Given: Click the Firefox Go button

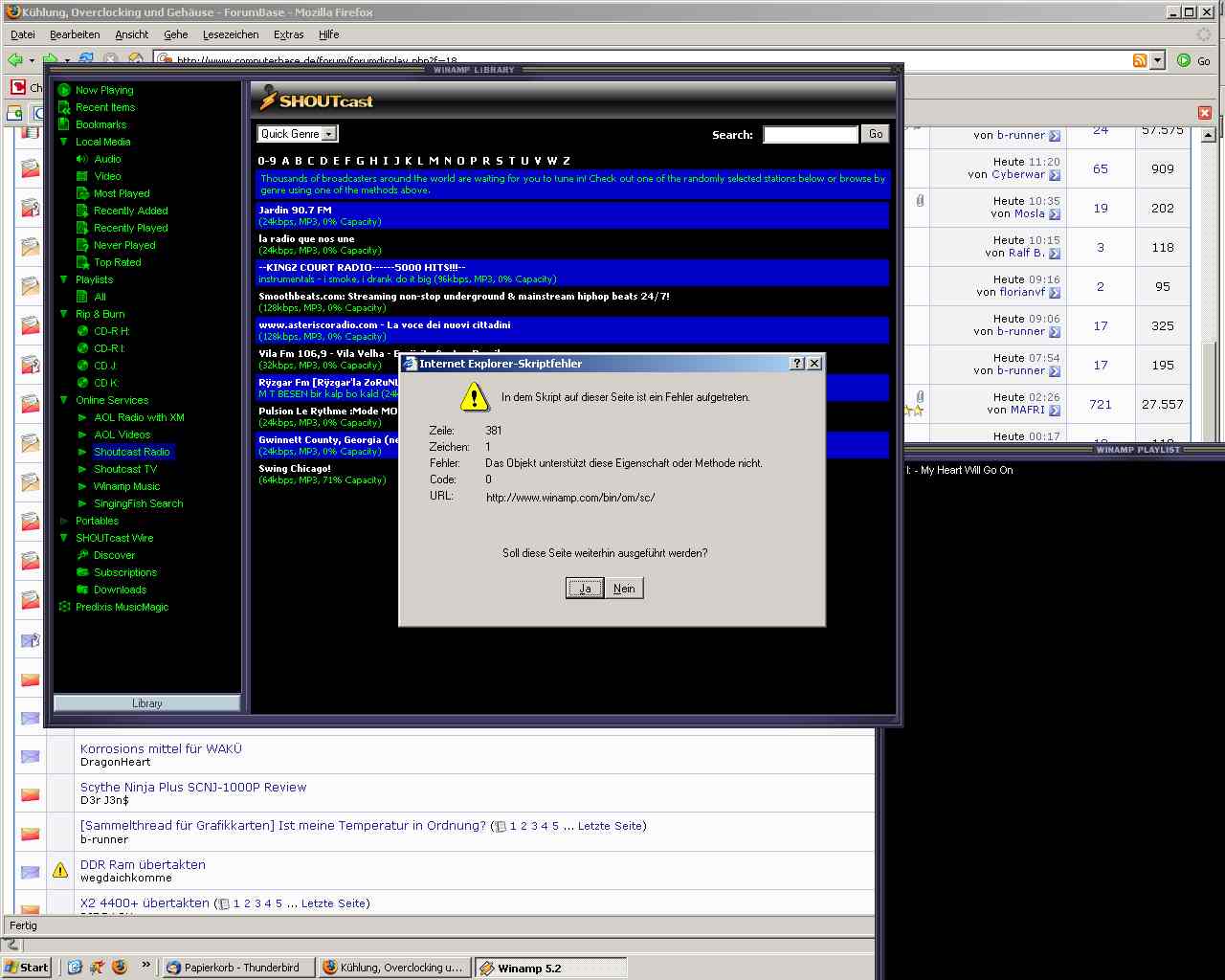Looking at the screenshot, I should [1194, 60].
